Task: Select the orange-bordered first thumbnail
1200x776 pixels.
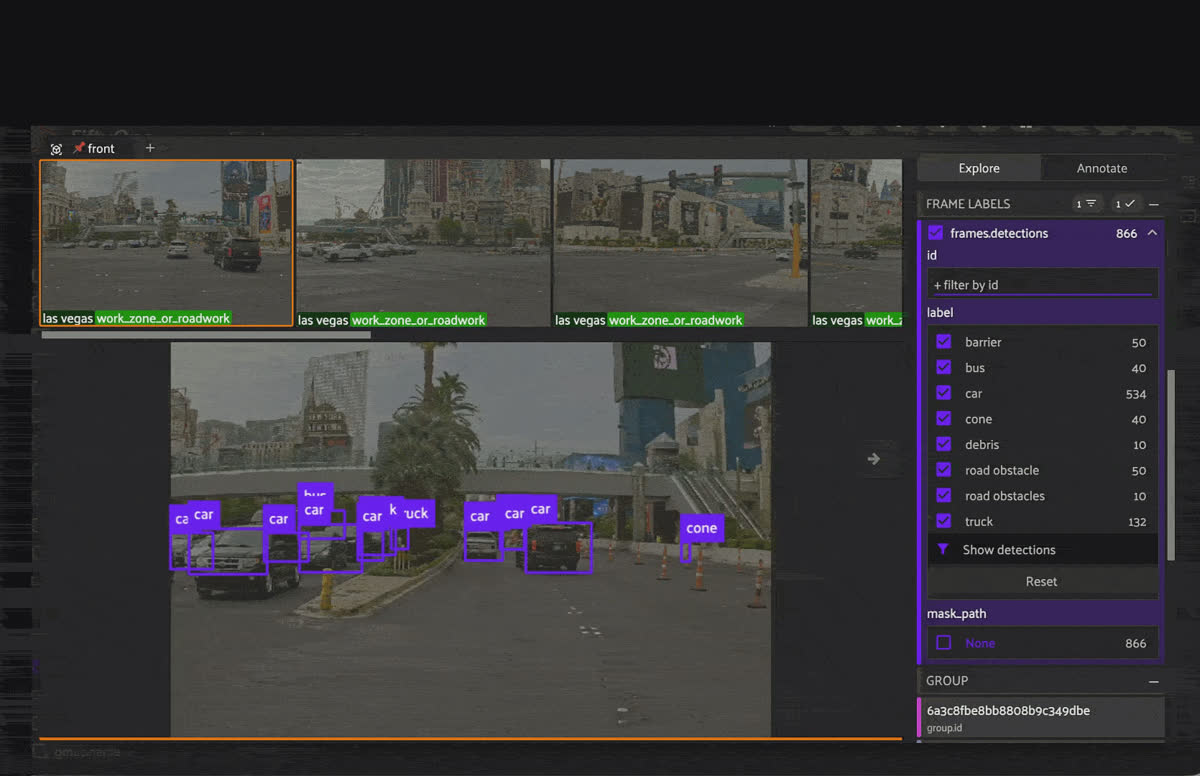Action: 166,243
